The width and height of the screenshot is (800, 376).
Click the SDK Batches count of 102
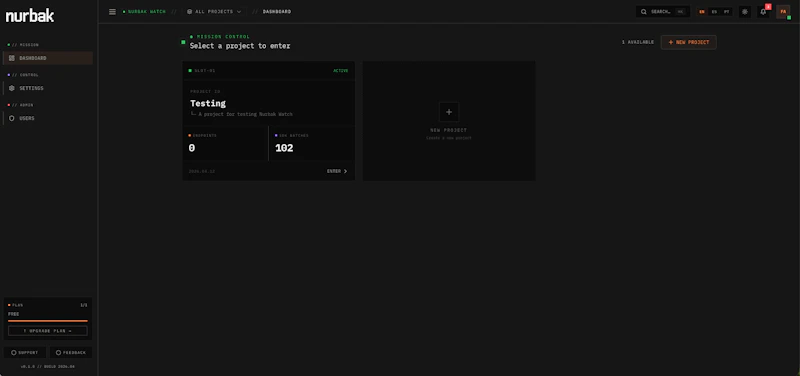coord(284,148)
